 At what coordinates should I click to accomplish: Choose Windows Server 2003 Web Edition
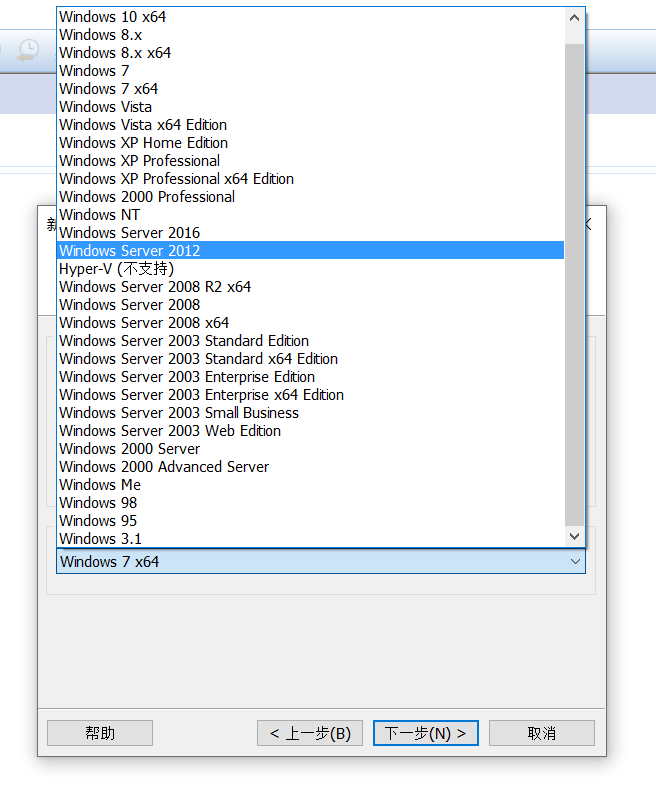[310, 431]
